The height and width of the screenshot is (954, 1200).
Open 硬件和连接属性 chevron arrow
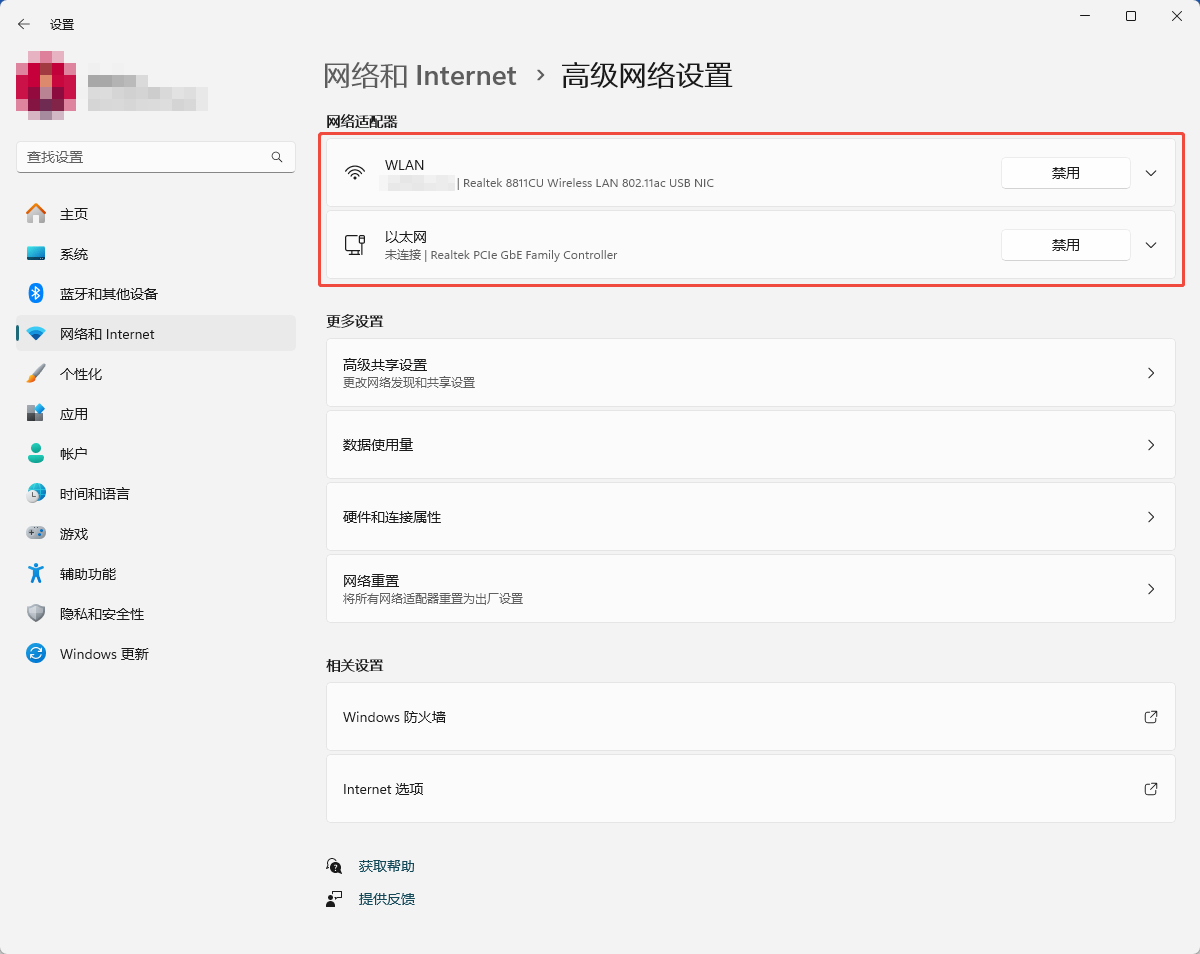point(1151,517)
